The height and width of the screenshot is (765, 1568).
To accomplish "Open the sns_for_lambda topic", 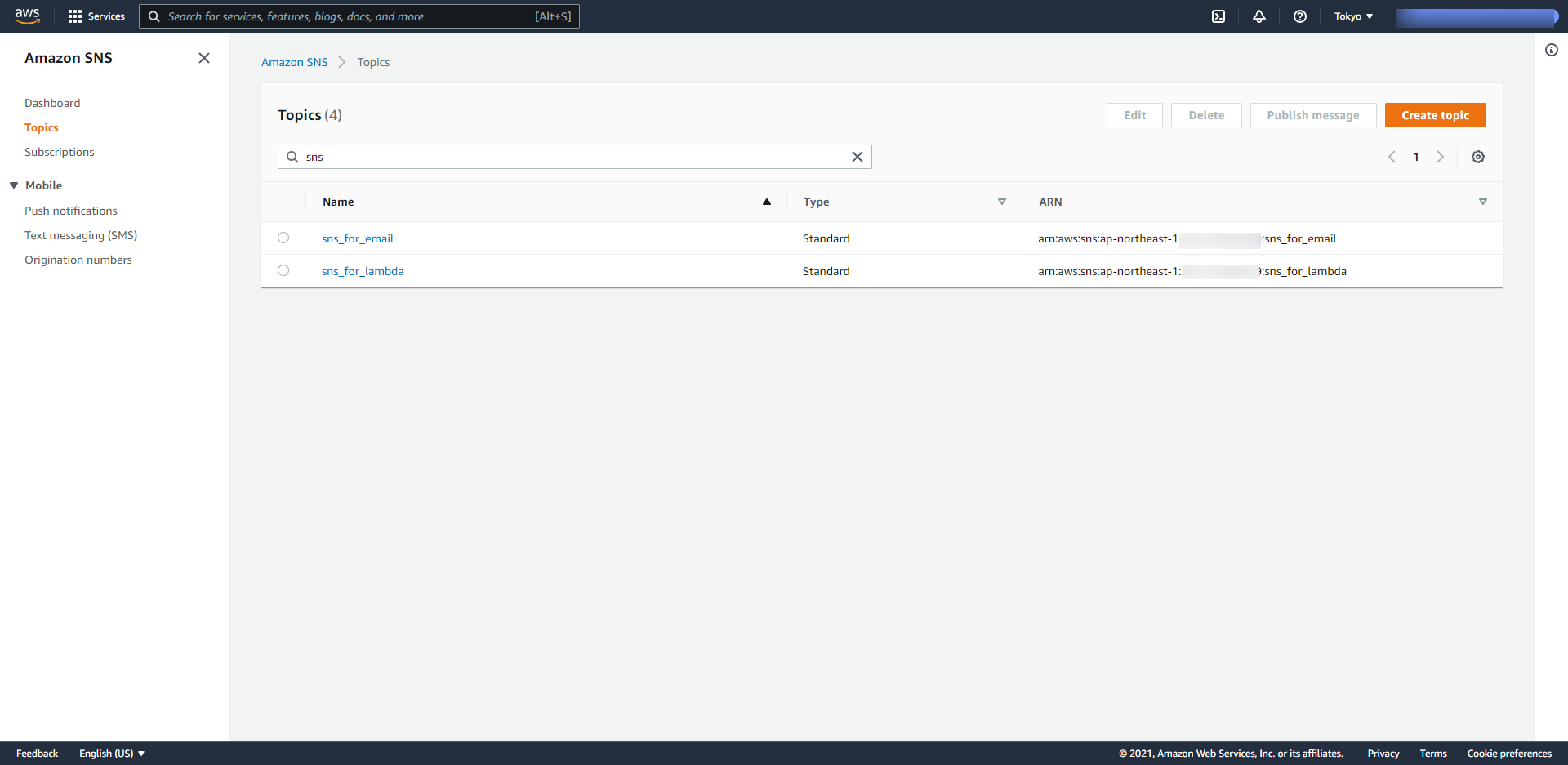I will tap(363, 270).
